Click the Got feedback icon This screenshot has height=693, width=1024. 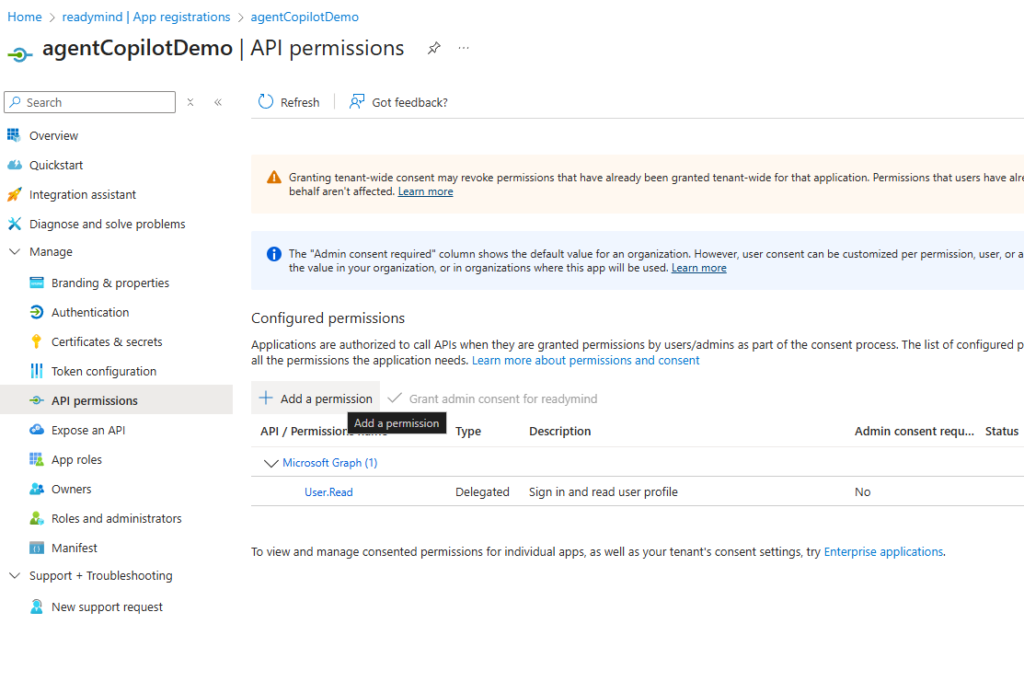(x=357, y=102)
